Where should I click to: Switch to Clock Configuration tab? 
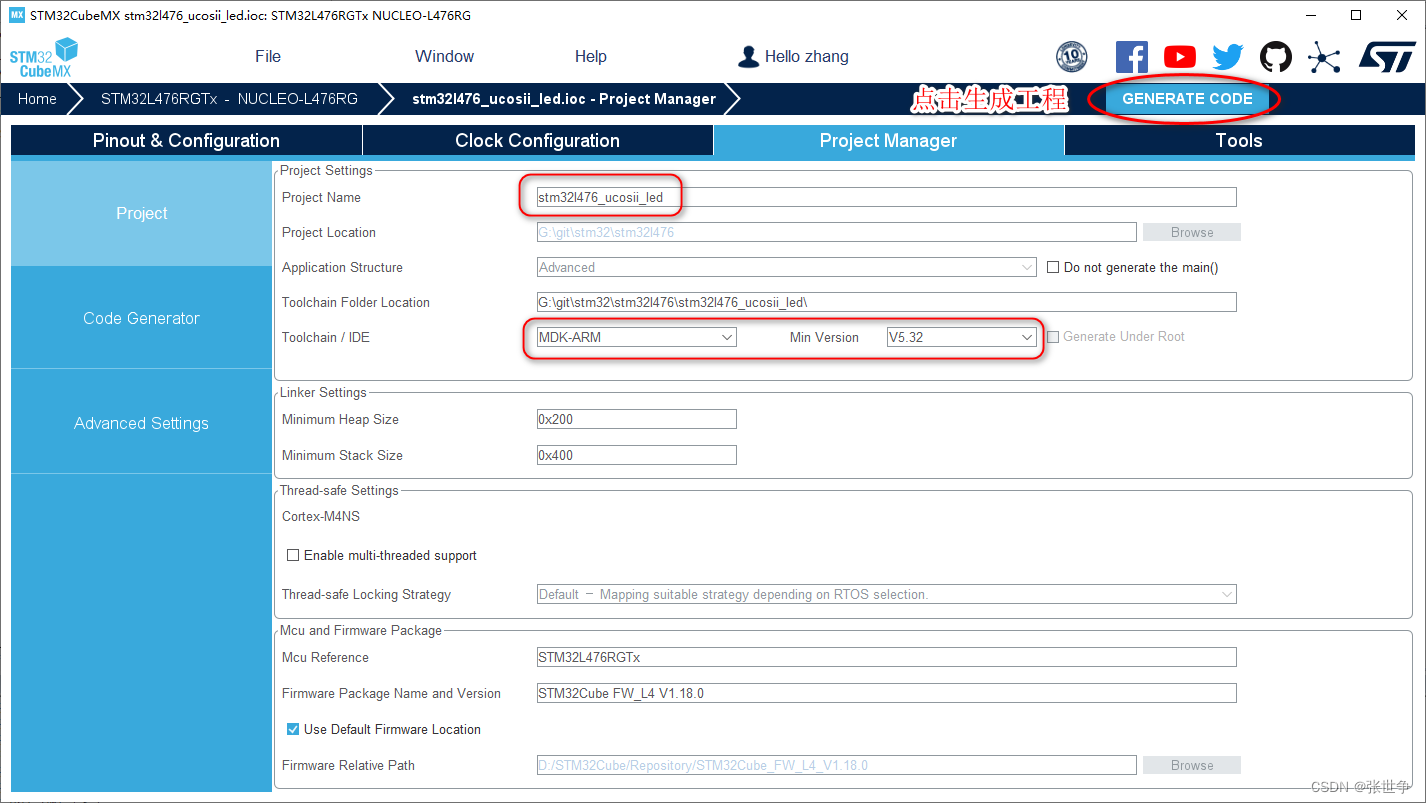tap(538, 141)
